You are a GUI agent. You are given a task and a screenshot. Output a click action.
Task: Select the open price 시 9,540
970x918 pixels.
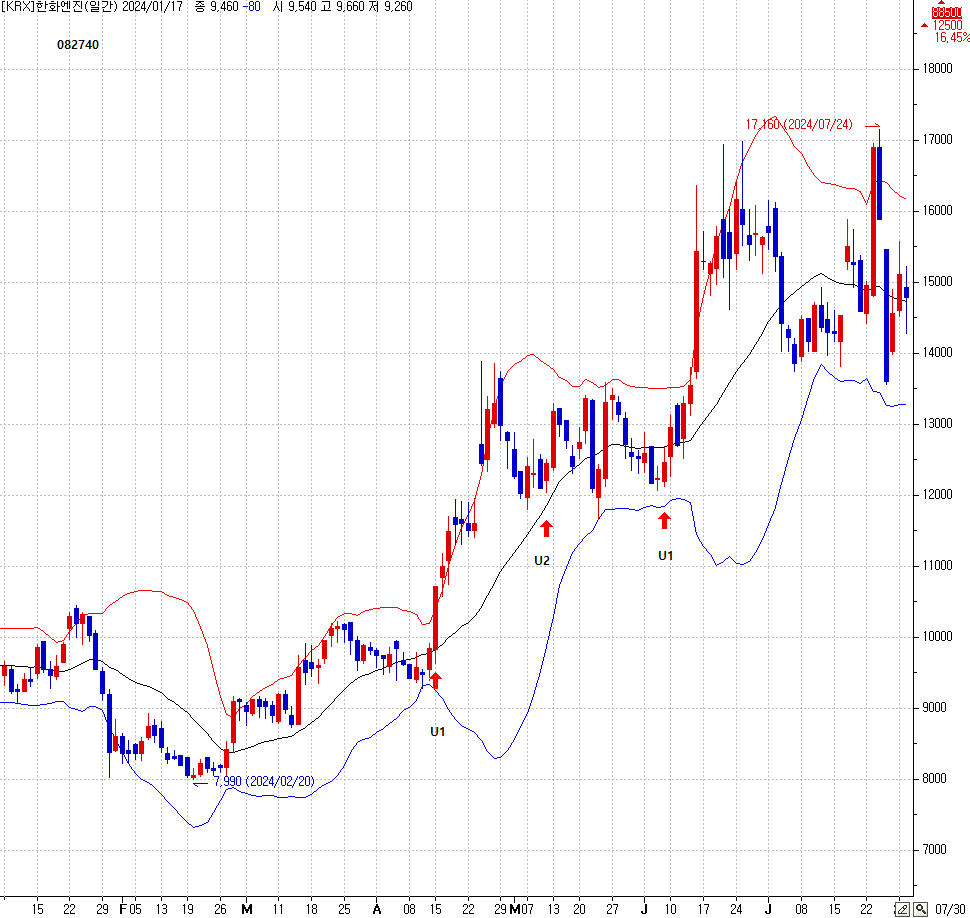tap(294, 7)
